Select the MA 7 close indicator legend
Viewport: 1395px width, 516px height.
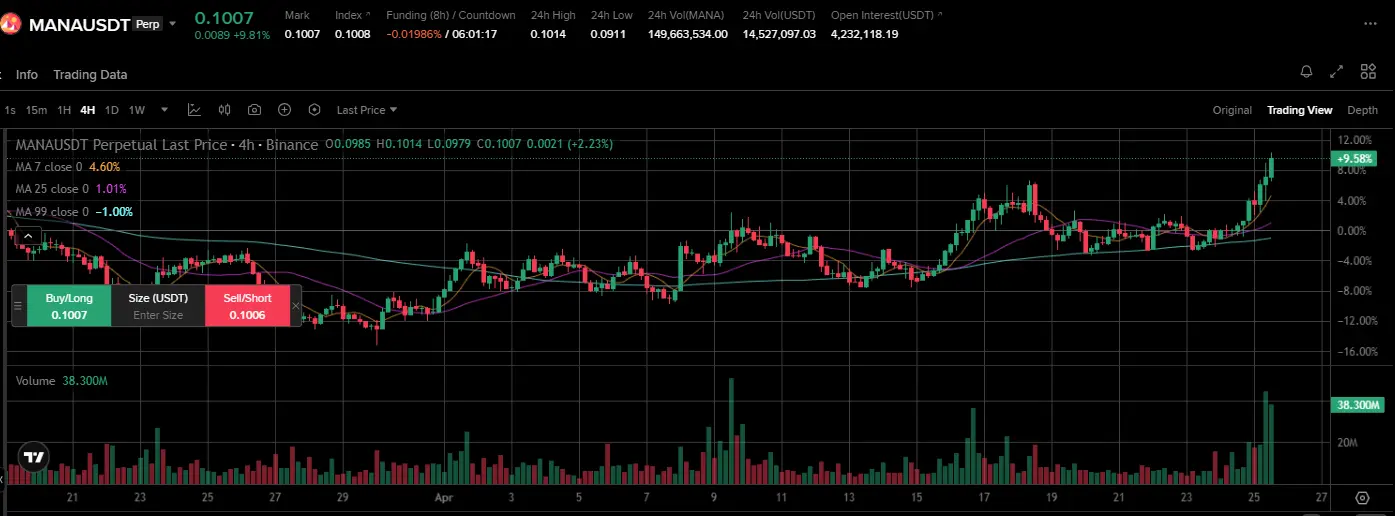(x=68, y=167)
